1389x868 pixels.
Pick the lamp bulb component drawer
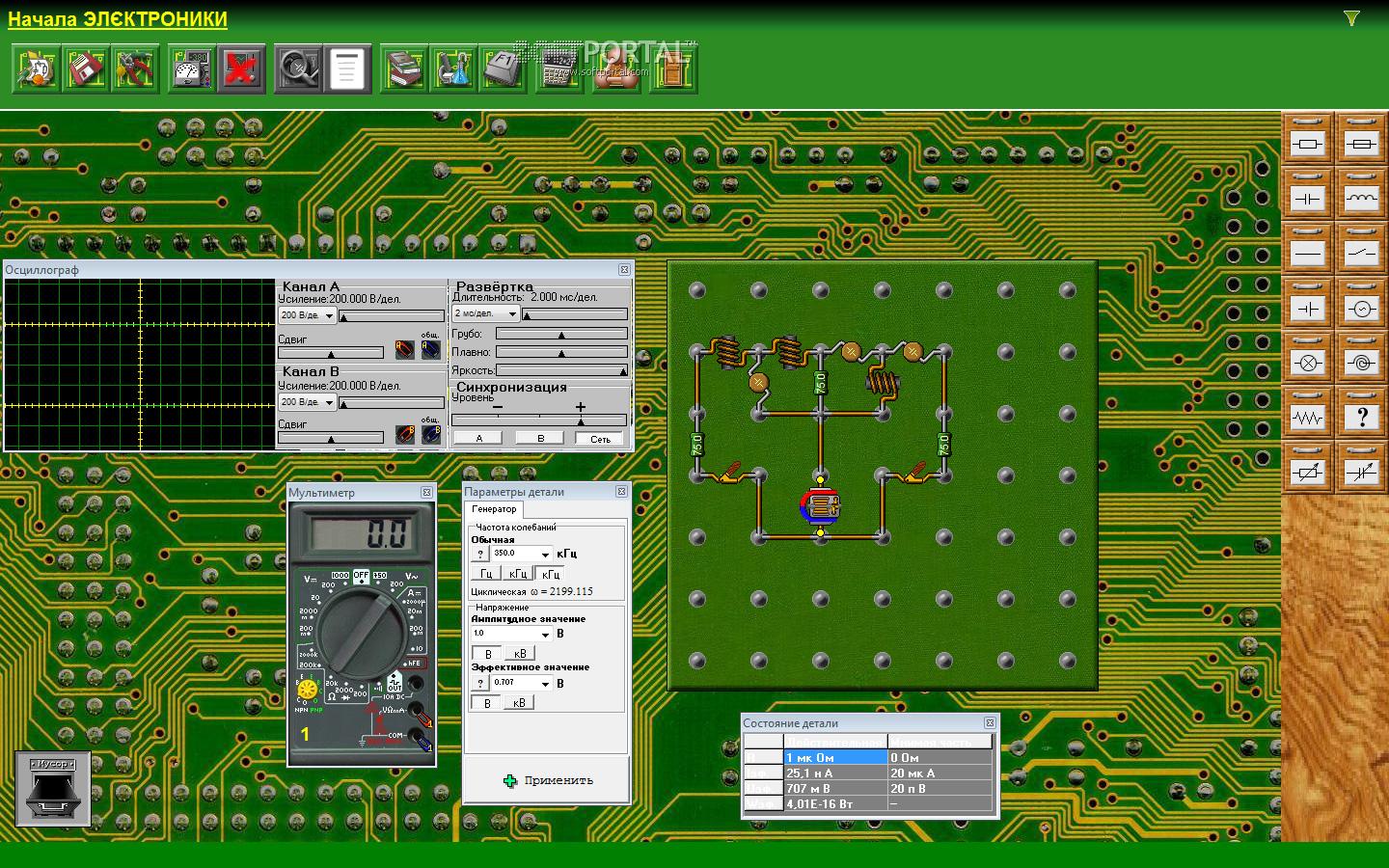[x=1308, y=360]
